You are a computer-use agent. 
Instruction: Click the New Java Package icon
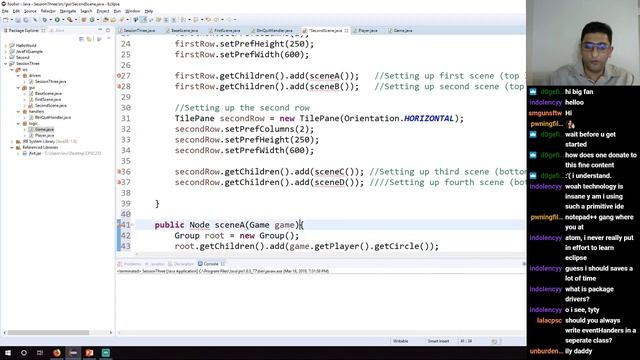(x=84, y=20)
